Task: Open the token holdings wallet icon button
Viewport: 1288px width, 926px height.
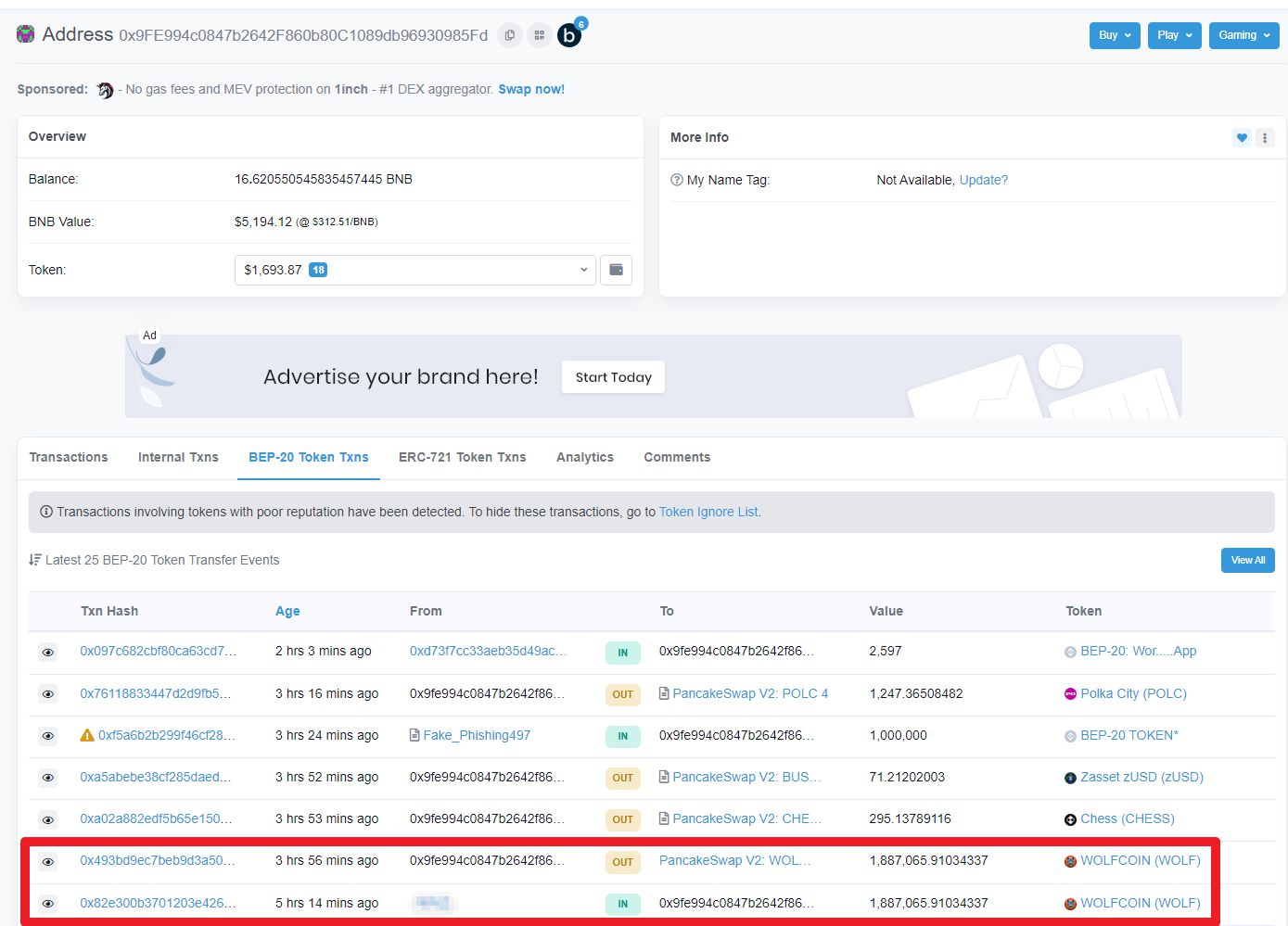Action: point(616,270)
